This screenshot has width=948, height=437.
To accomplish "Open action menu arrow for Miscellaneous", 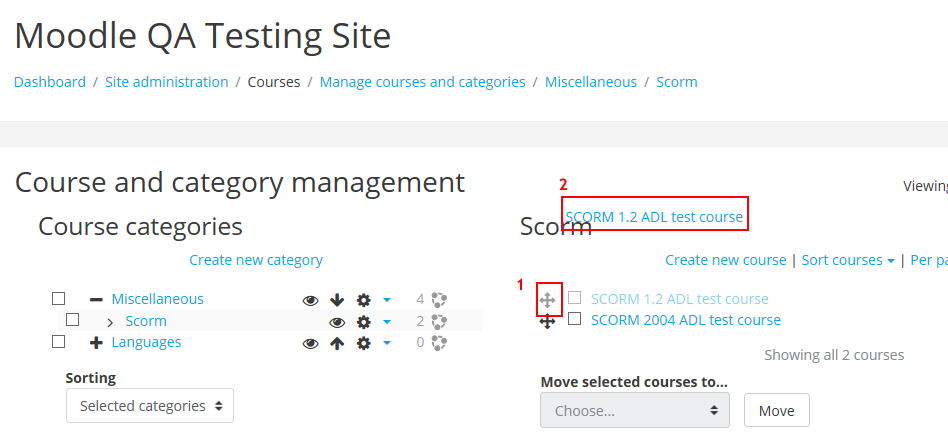I will point(387,300).
